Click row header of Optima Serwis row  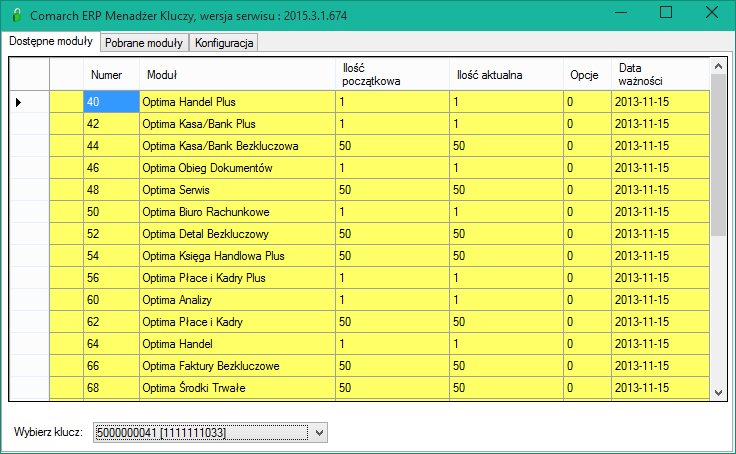pyautogui.click(x=30, y=190)
